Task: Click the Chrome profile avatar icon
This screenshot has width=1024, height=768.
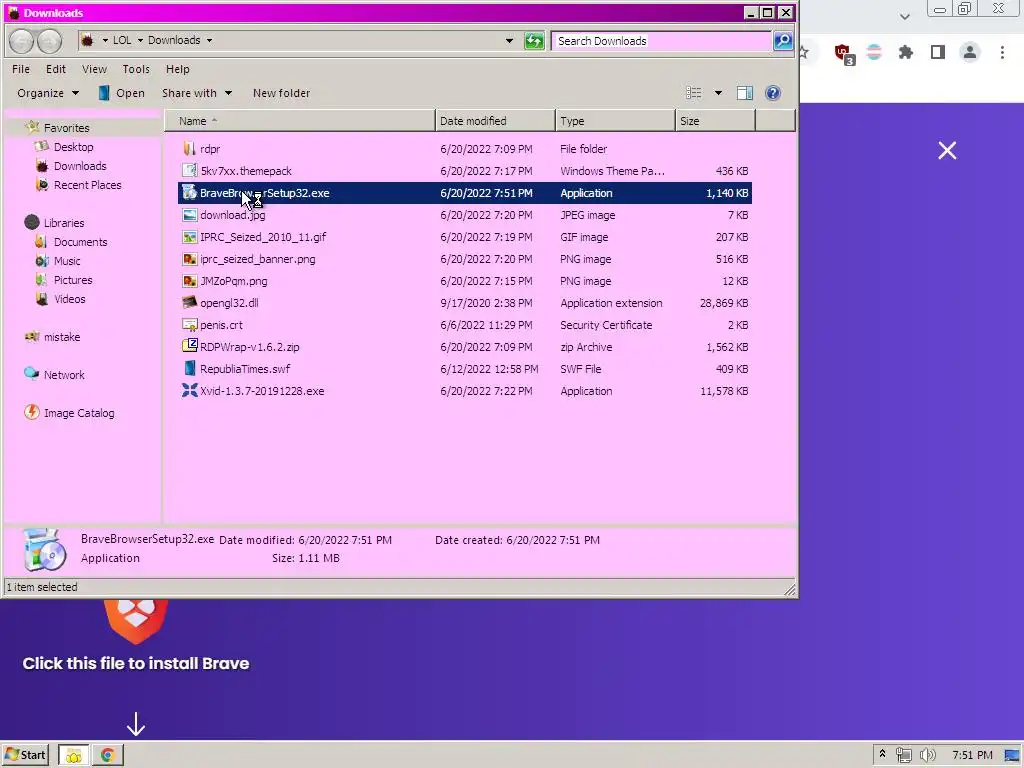Action: point(970,52)
